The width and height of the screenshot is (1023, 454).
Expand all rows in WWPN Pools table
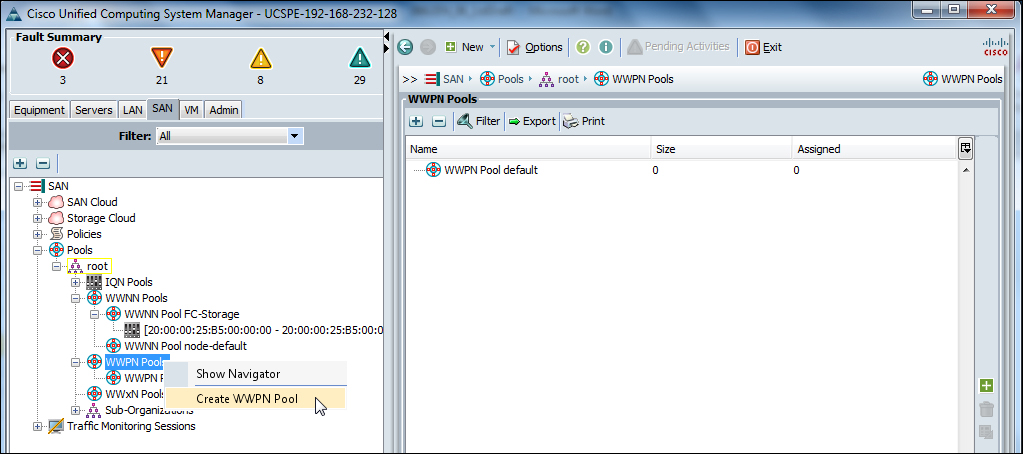pyautogui.click(x=417, y=121)
